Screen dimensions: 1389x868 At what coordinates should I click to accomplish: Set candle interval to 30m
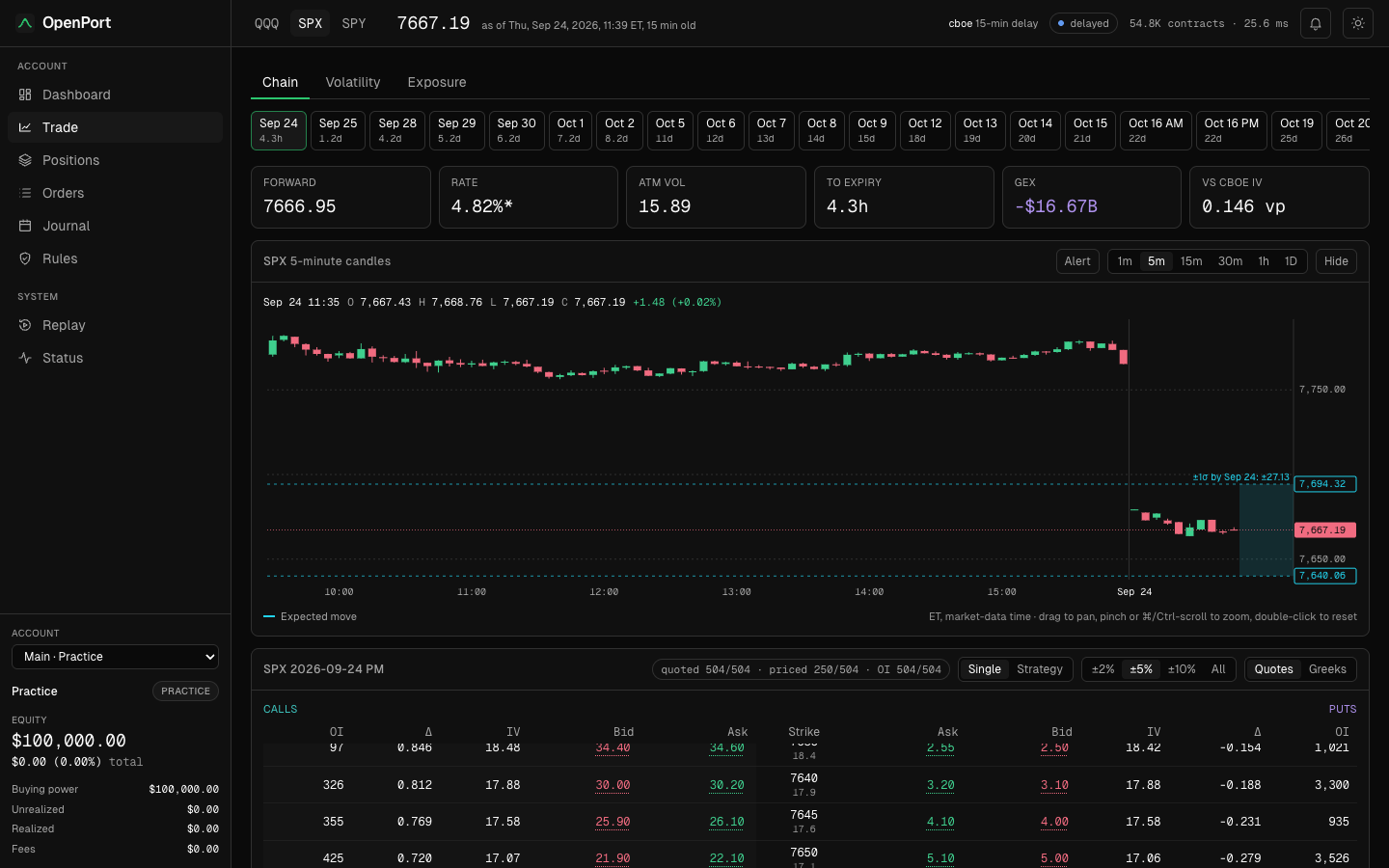point(1230,261)
